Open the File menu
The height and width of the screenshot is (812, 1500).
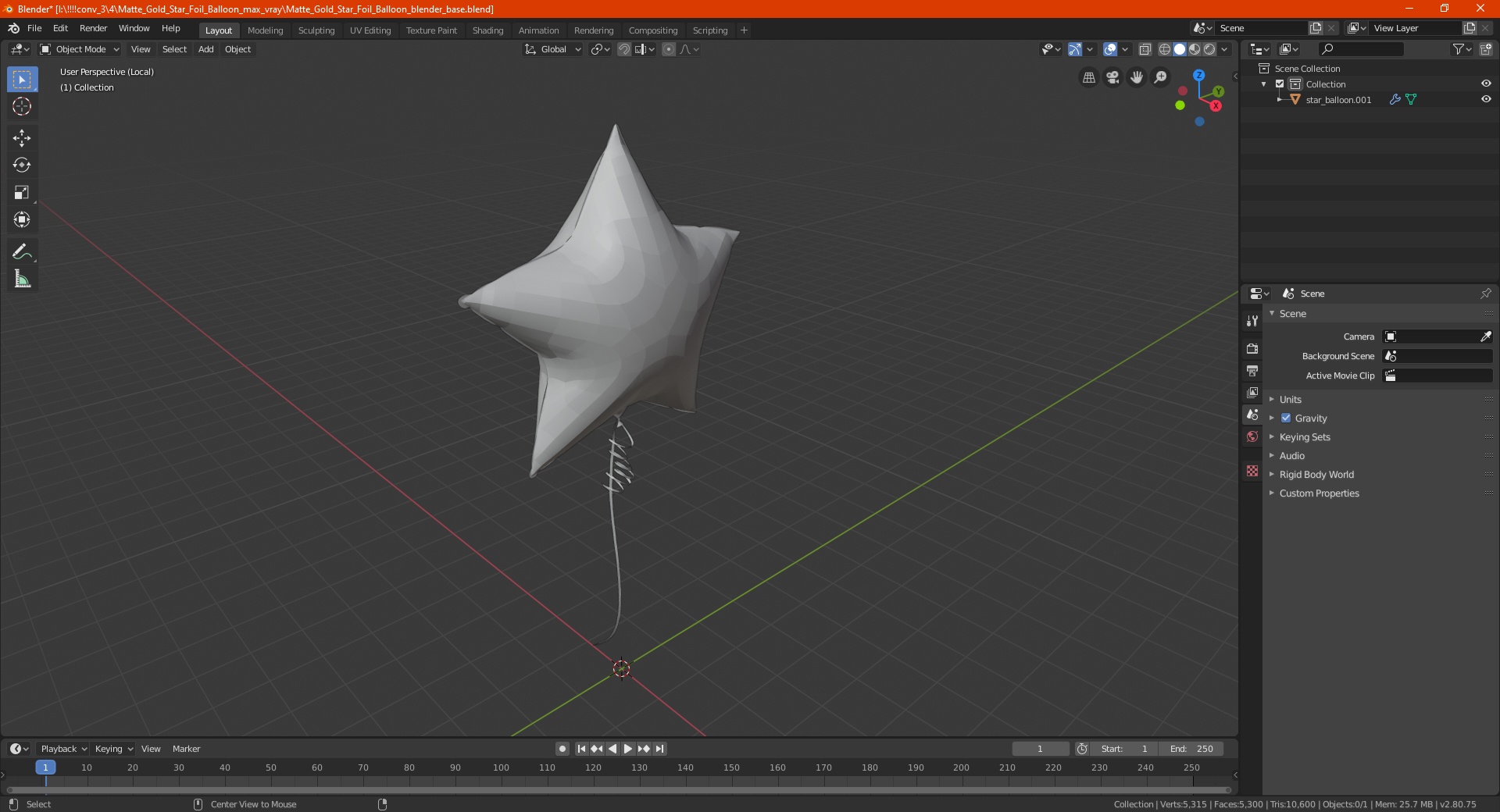point(34,28)
